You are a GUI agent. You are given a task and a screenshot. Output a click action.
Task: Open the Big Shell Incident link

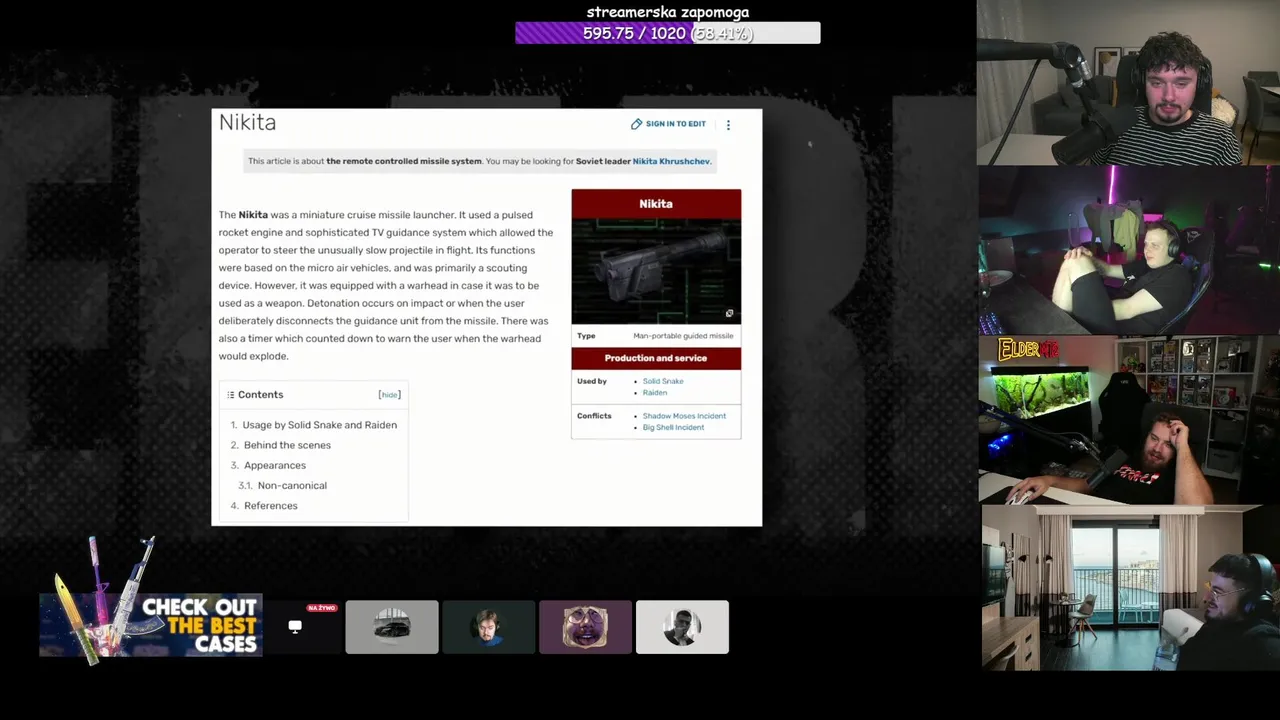(673, 428)
